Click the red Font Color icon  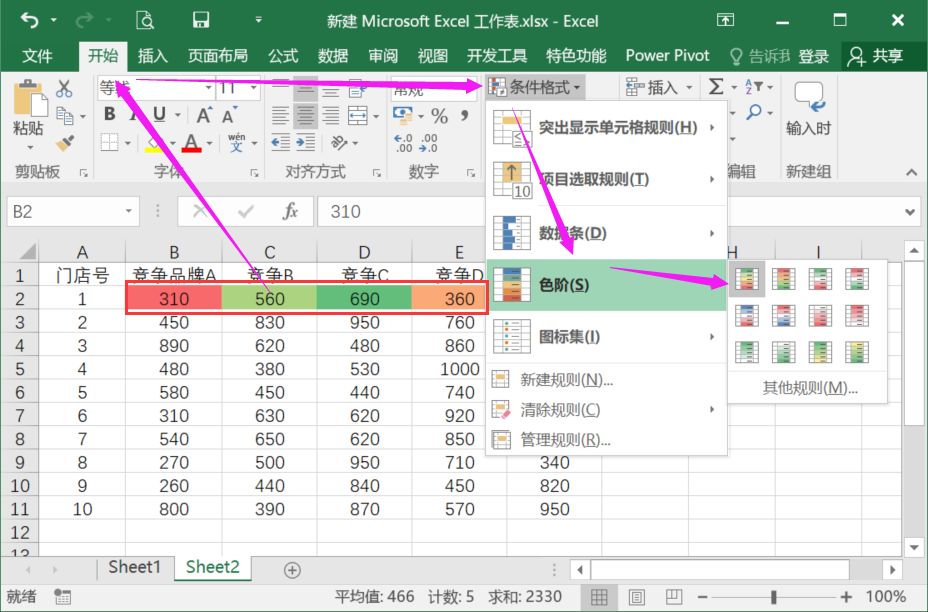(191, 143)
